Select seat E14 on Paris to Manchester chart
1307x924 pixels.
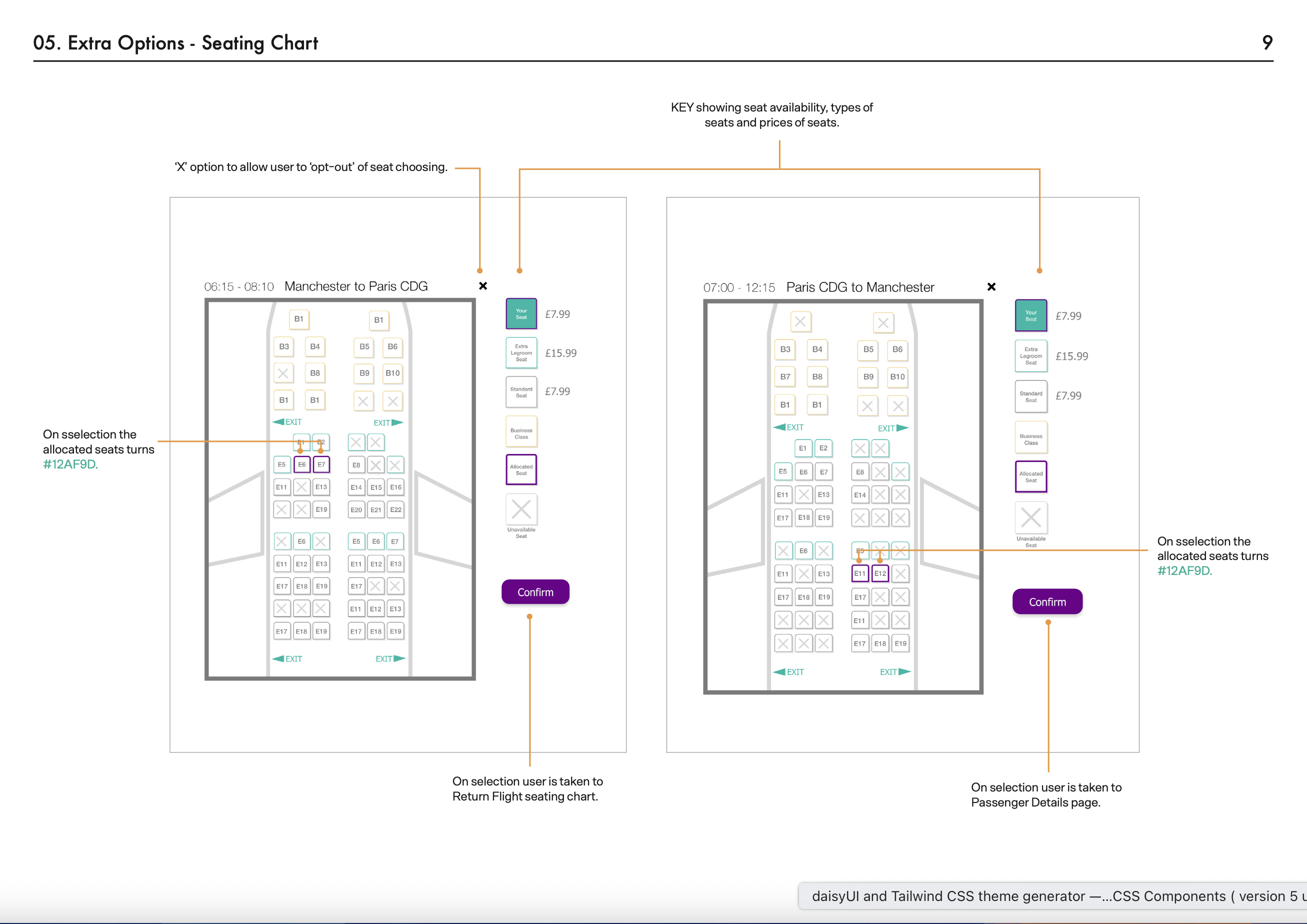tap(860, 495)
